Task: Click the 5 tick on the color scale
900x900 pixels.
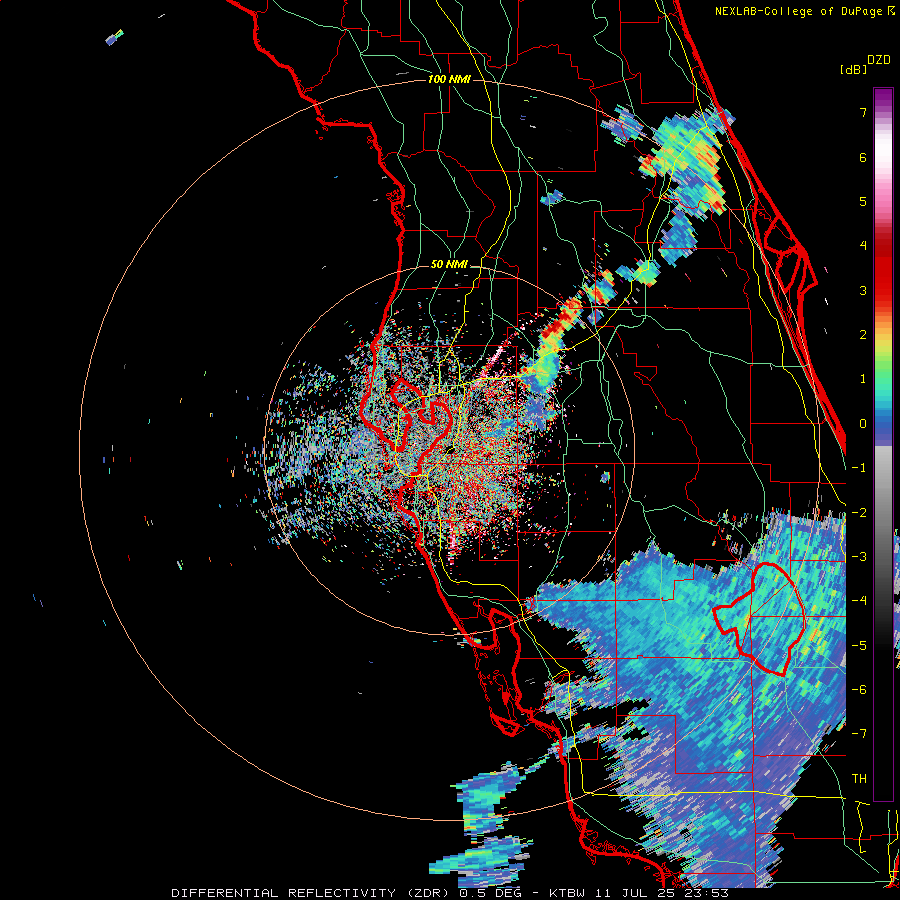Action: [863, 201]
